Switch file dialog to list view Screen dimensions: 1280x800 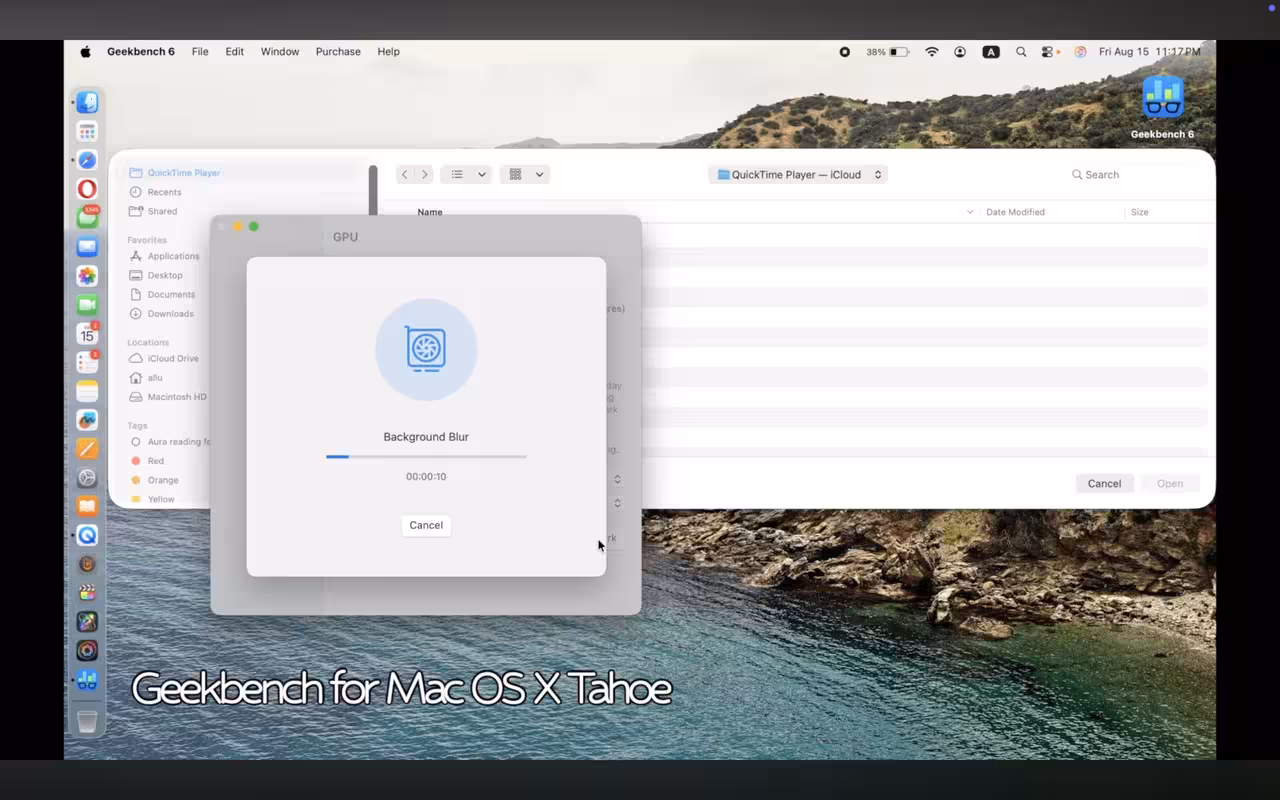click(457, 174)
